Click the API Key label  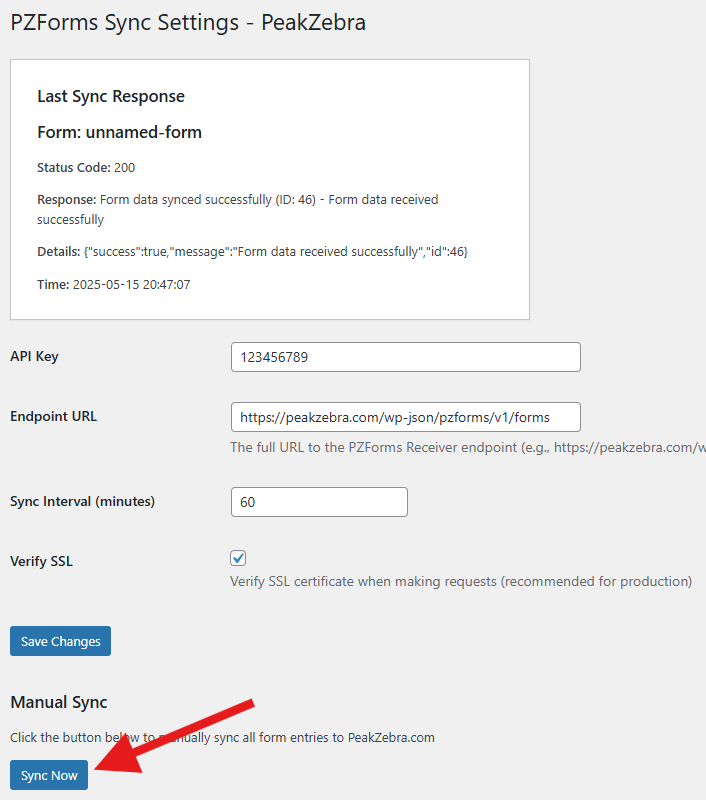click(x=34, y=357)
